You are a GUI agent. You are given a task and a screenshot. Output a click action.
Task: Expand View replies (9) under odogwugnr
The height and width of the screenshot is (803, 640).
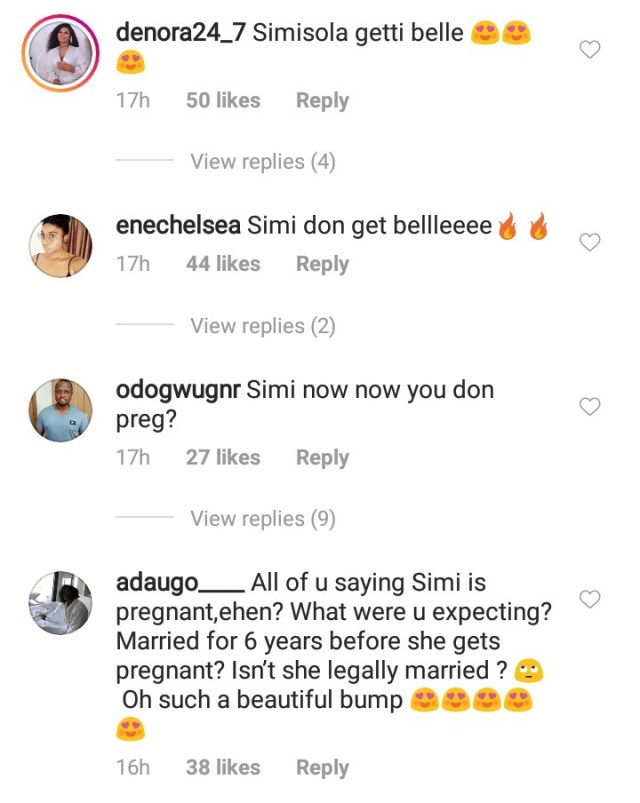tap(263, 519)
